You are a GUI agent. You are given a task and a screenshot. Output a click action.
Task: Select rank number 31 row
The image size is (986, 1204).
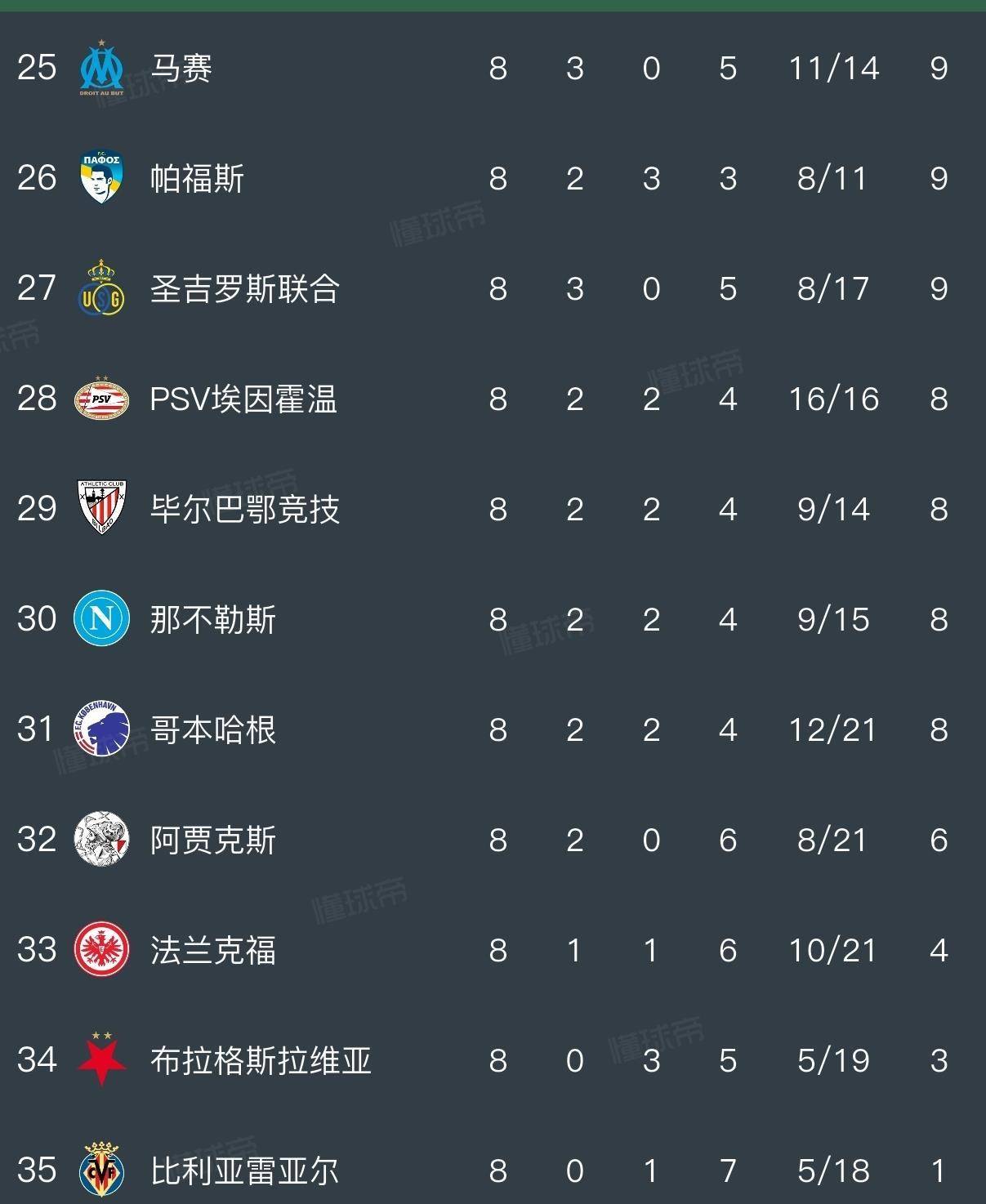click(x=37, y=729)
